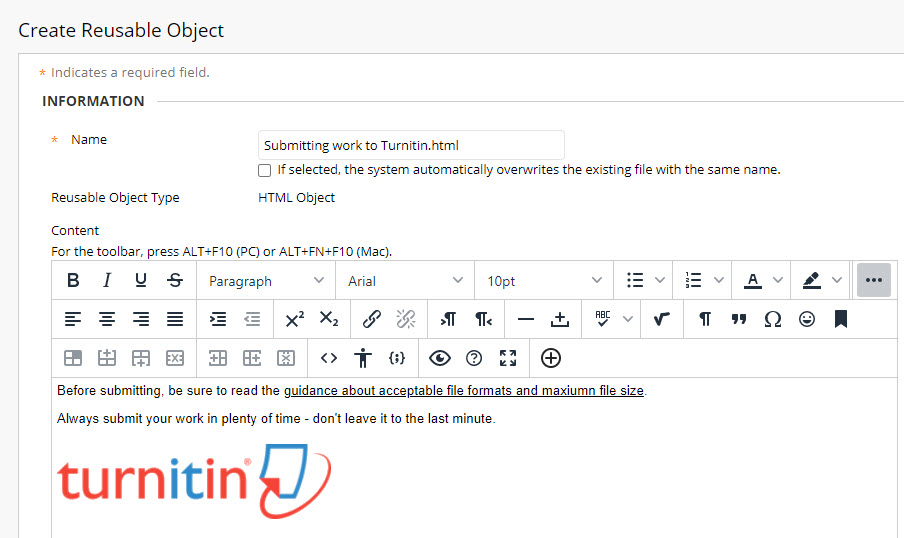Tick the overwrite existing file checkbox
Viewport: 904px width, 538px height.
(265, 170)
